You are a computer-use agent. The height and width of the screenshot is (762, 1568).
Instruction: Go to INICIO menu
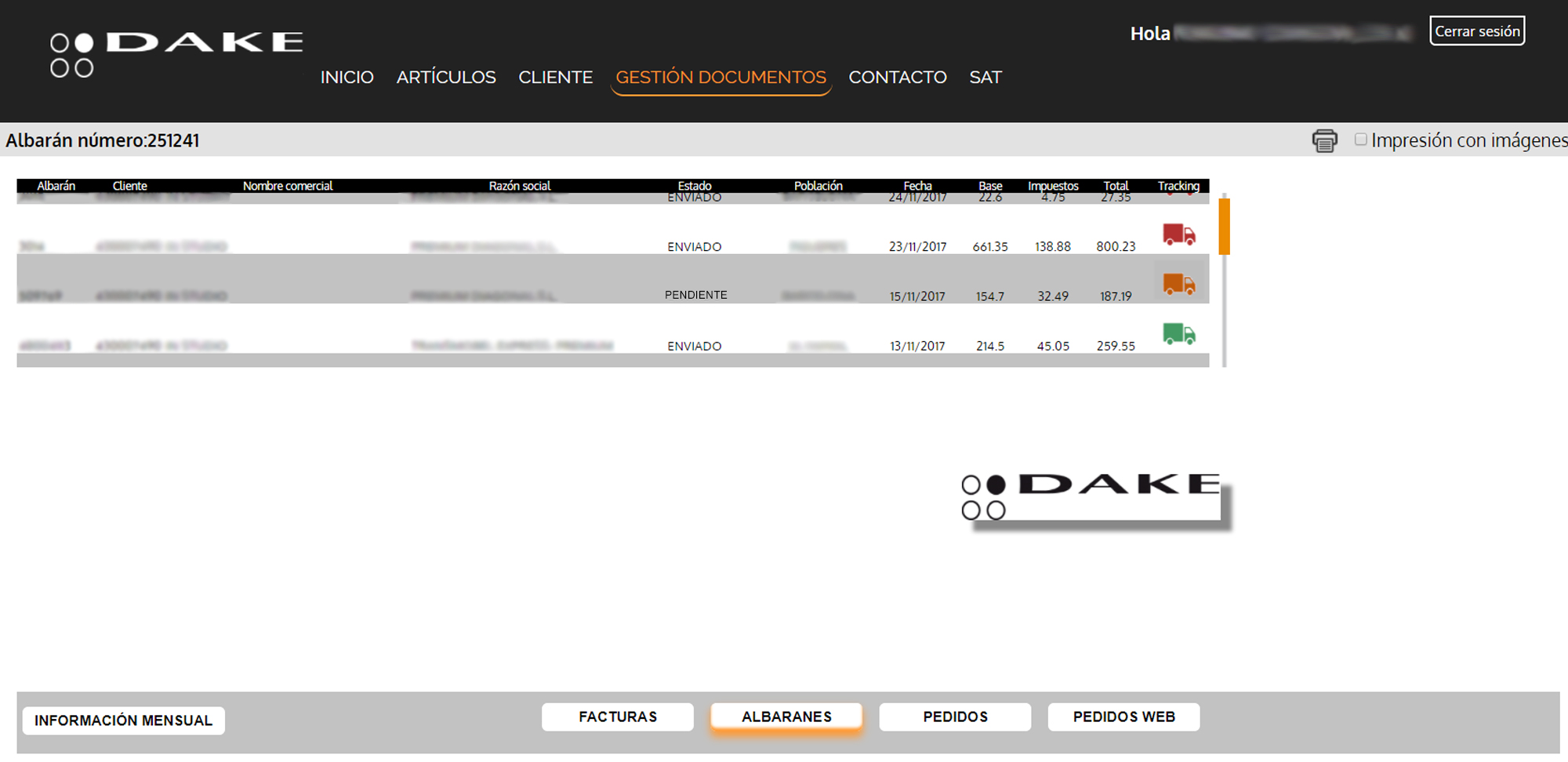click(347, 77)
